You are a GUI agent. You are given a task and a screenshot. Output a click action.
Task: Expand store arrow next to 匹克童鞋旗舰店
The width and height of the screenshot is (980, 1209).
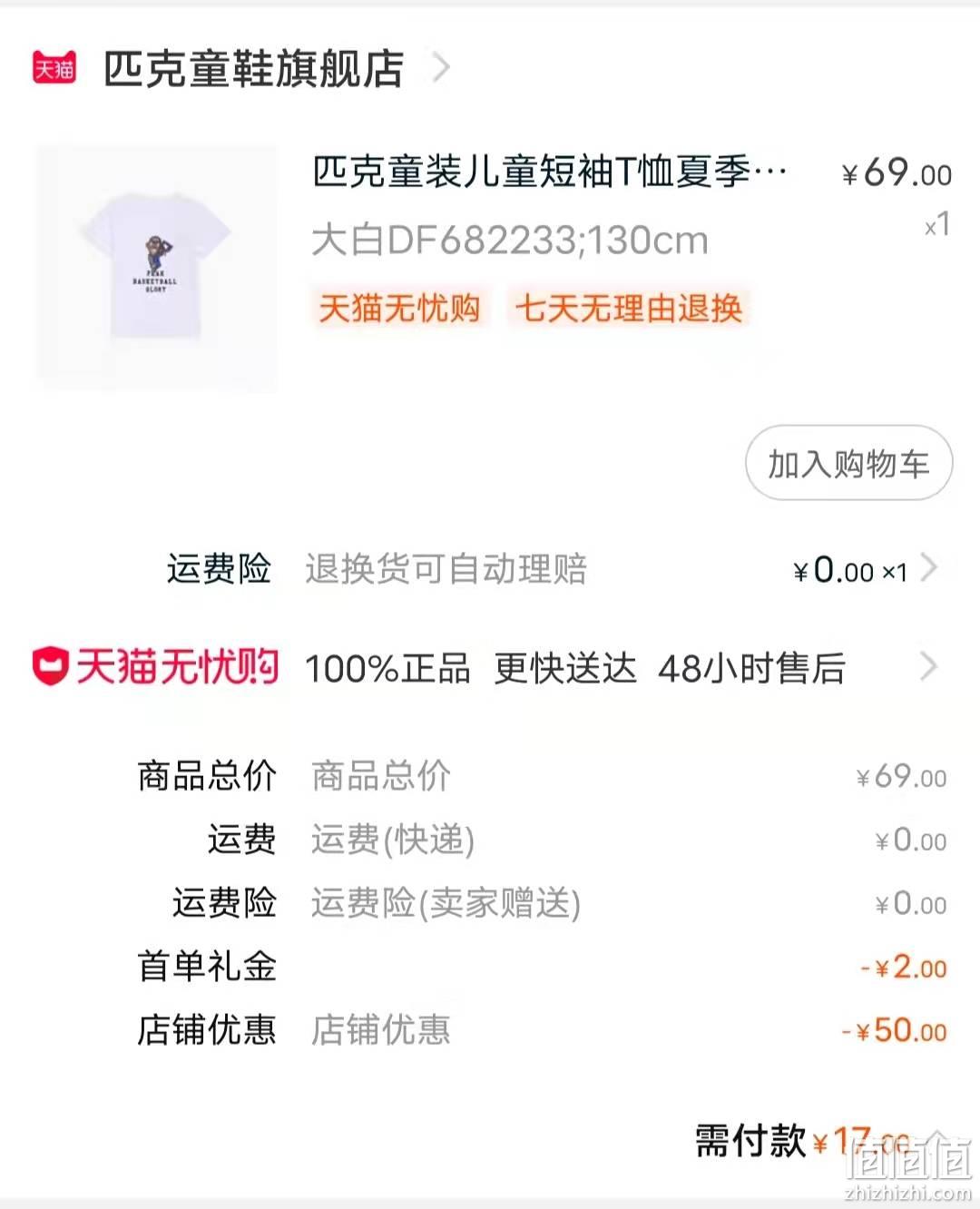pyautogui.click(x=441, y=68)
